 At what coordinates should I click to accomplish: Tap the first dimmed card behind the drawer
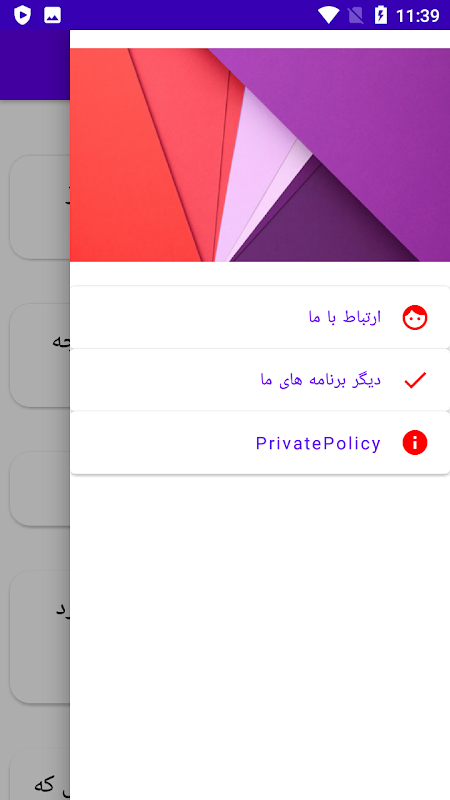(40, 207)
